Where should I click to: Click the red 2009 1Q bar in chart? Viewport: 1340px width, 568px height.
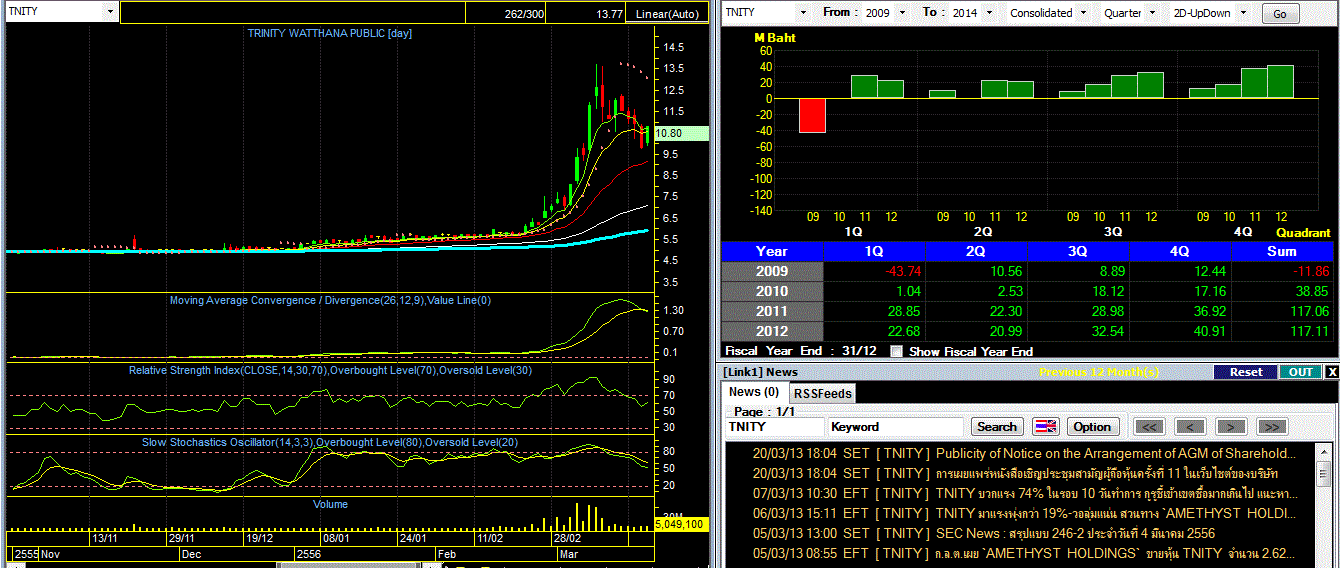[x=812, y=115]
